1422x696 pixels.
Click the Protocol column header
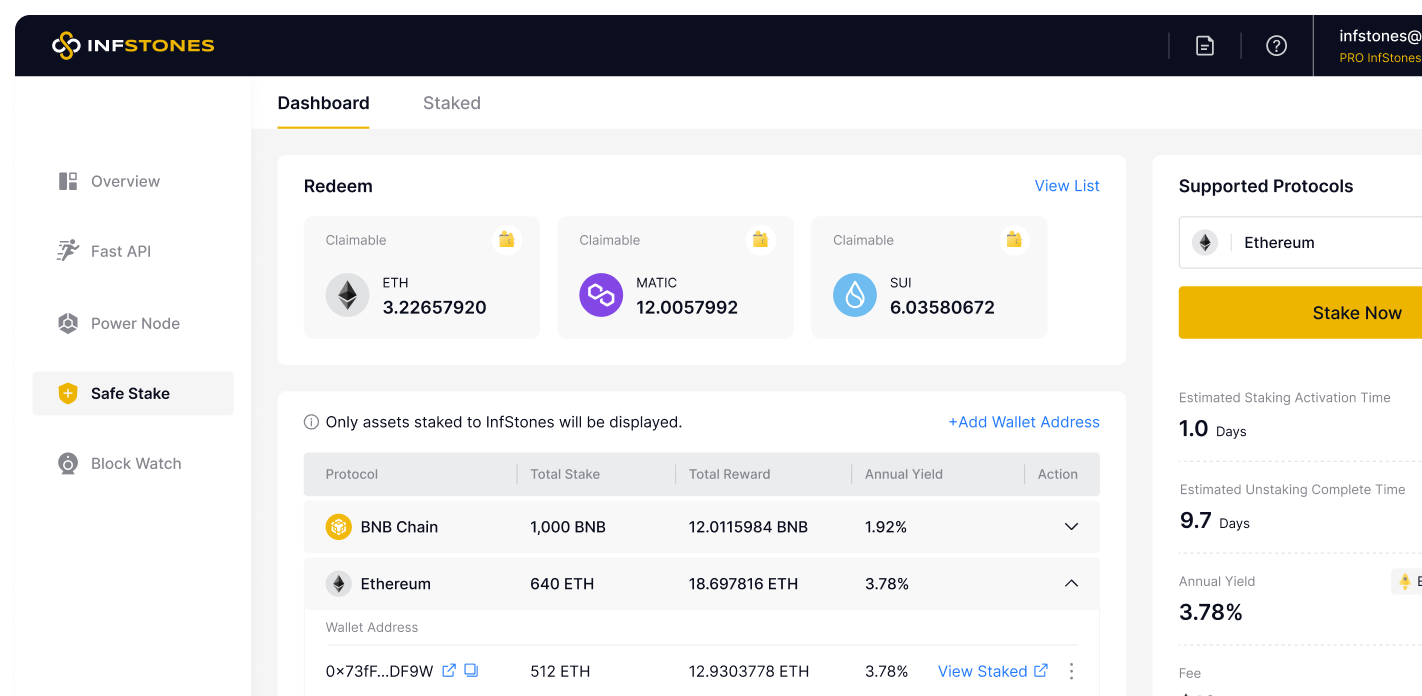352,474
